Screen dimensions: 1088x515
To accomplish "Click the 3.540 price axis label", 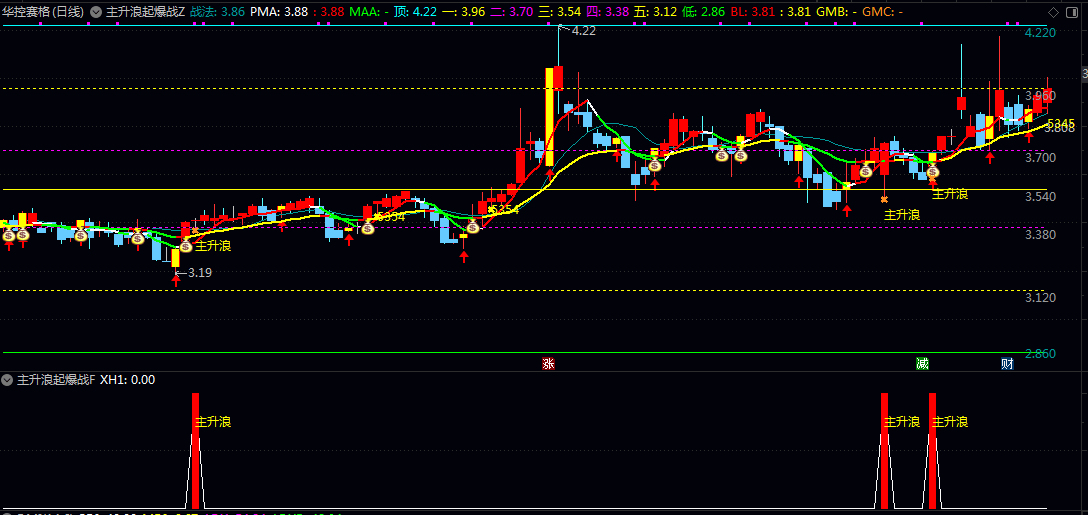I will tap(1040, 196).
